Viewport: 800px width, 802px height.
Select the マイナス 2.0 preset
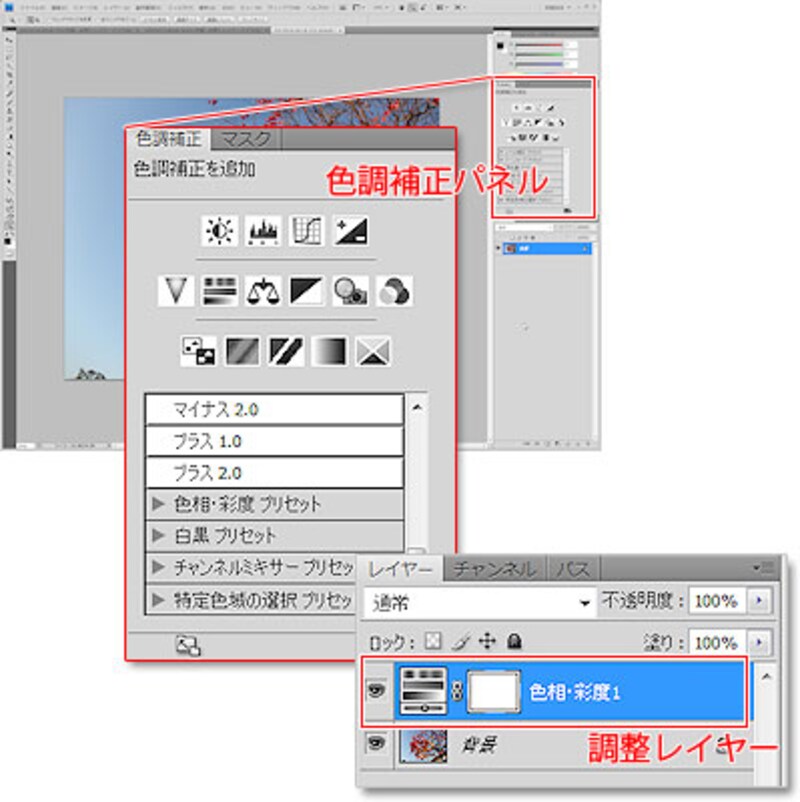click(275, 409)
